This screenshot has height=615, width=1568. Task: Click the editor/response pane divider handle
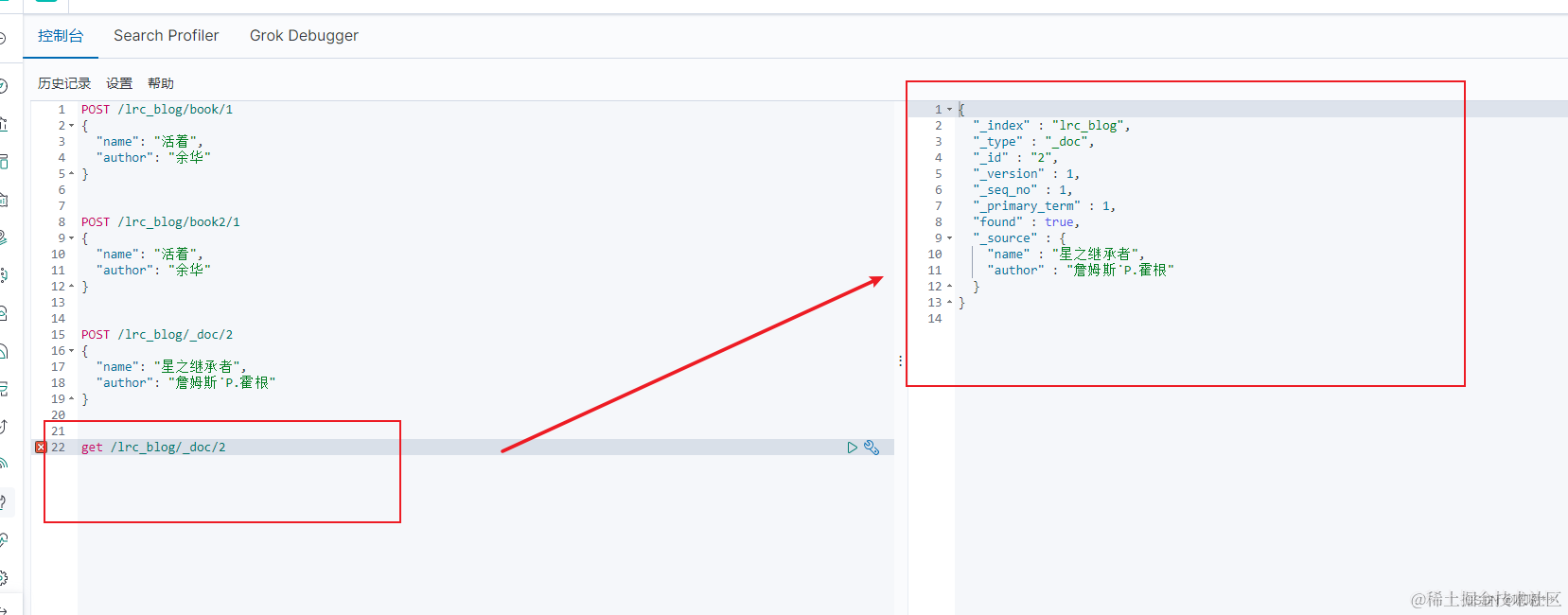tap(900, 360)
